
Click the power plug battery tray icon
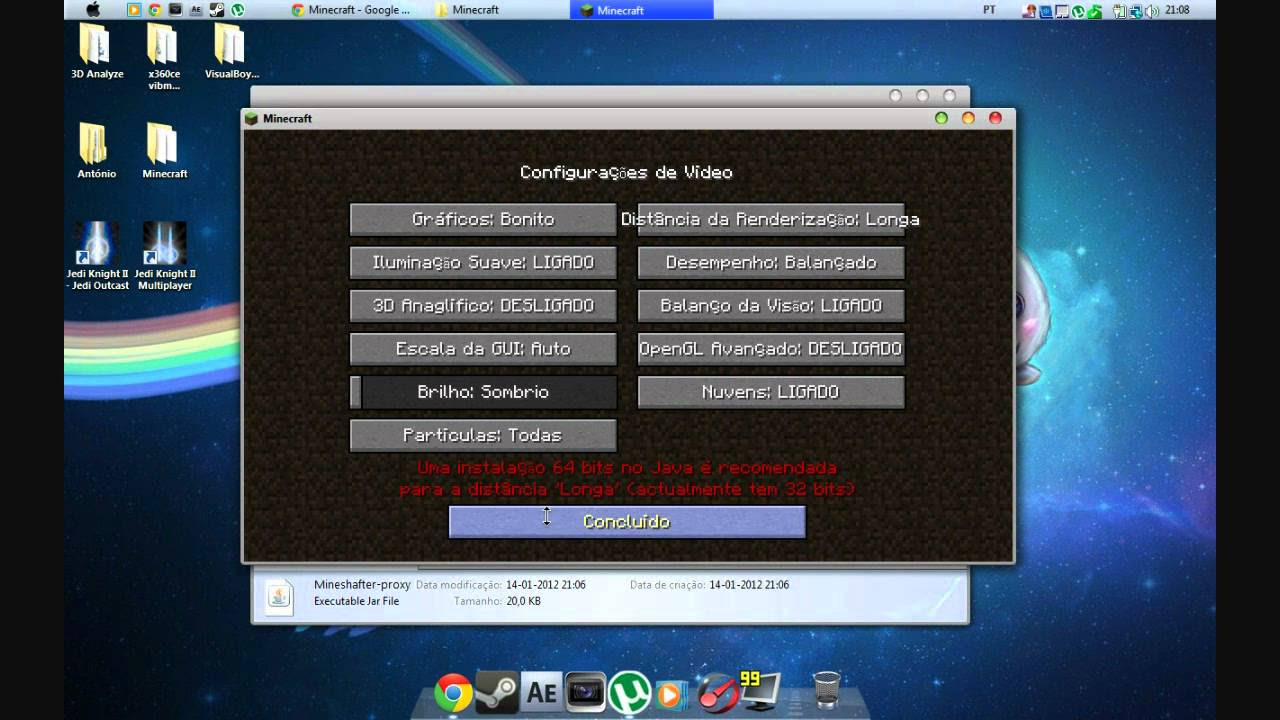coord(1119,10)
